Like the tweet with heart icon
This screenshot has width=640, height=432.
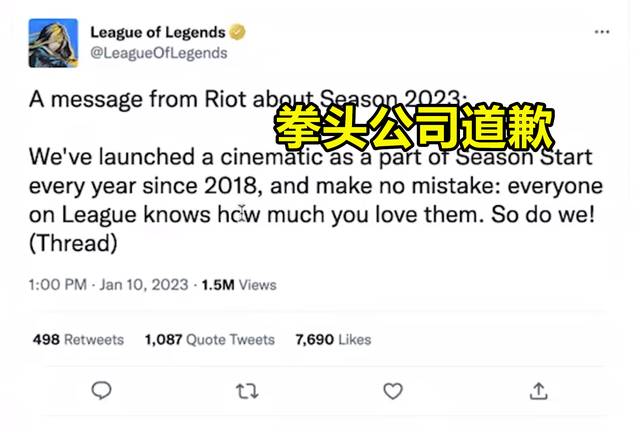pos(393,391)
